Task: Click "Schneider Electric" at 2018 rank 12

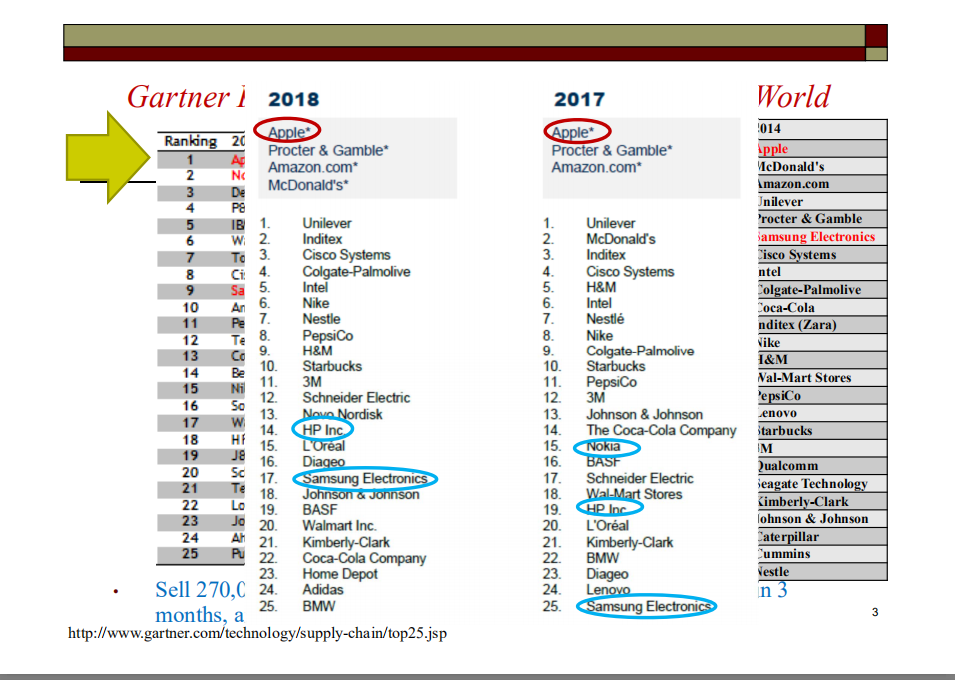Action: tap(356, 398)
